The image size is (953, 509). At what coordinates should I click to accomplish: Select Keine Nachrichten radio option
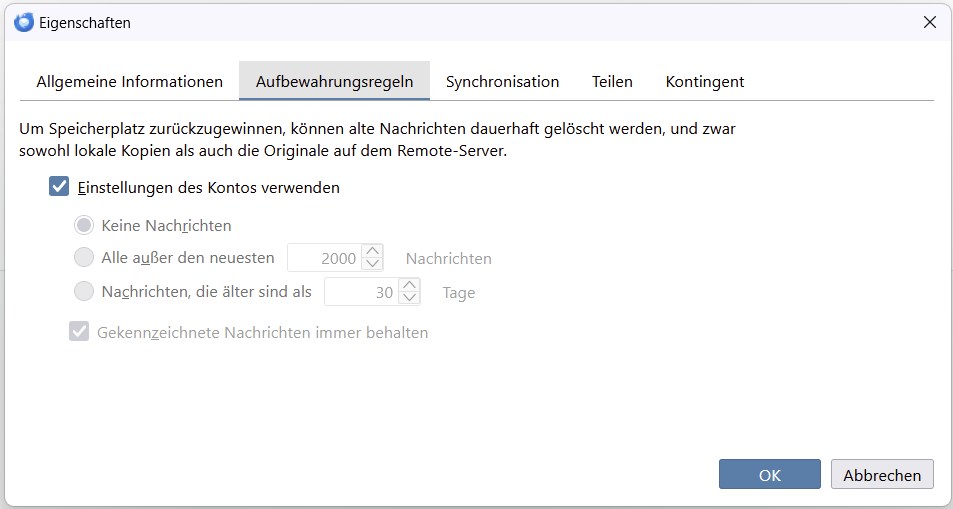(x=84, y=225)
